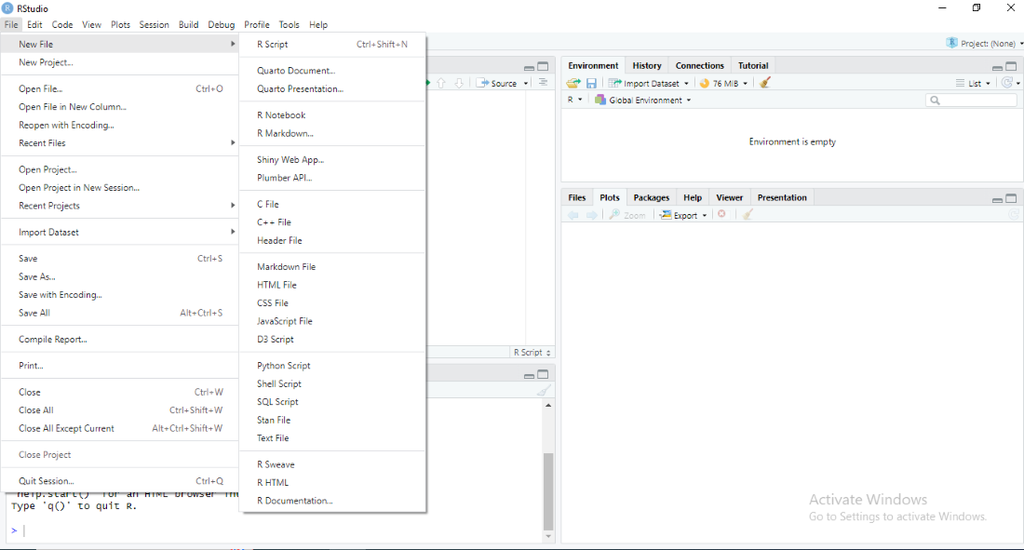Click the memory usage pie icon

[705, 84]
